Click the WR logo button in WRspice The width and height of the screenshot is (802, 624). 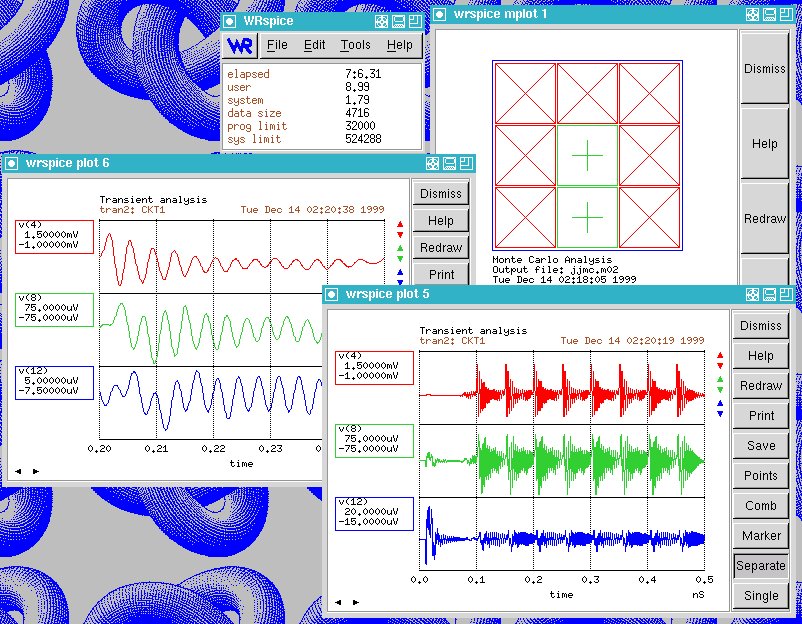click(240, 46)
